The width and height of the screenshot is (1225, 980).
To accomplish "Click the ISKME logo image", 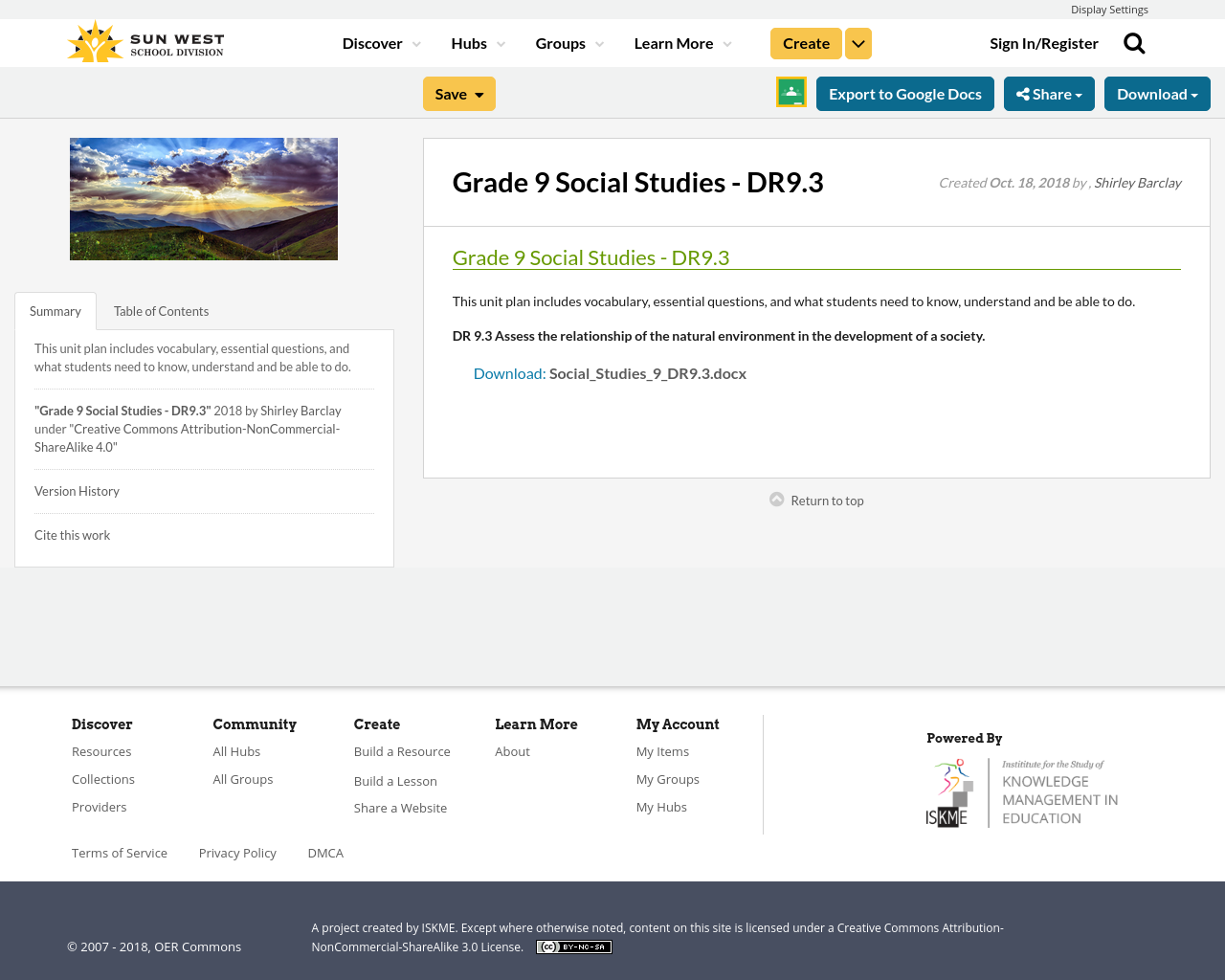I will (1022, 791).
